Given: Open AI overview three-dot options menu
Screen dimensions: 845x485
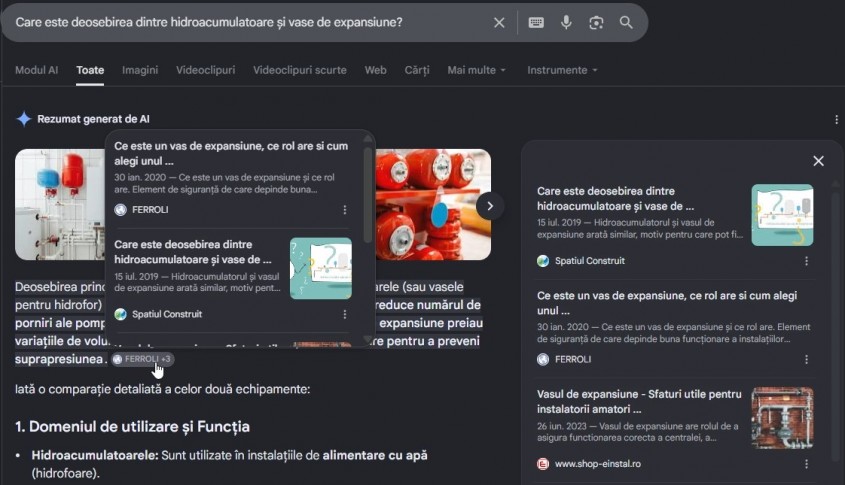Looking at the screenshot, I should pyautogui.click(x=836, y=119).
